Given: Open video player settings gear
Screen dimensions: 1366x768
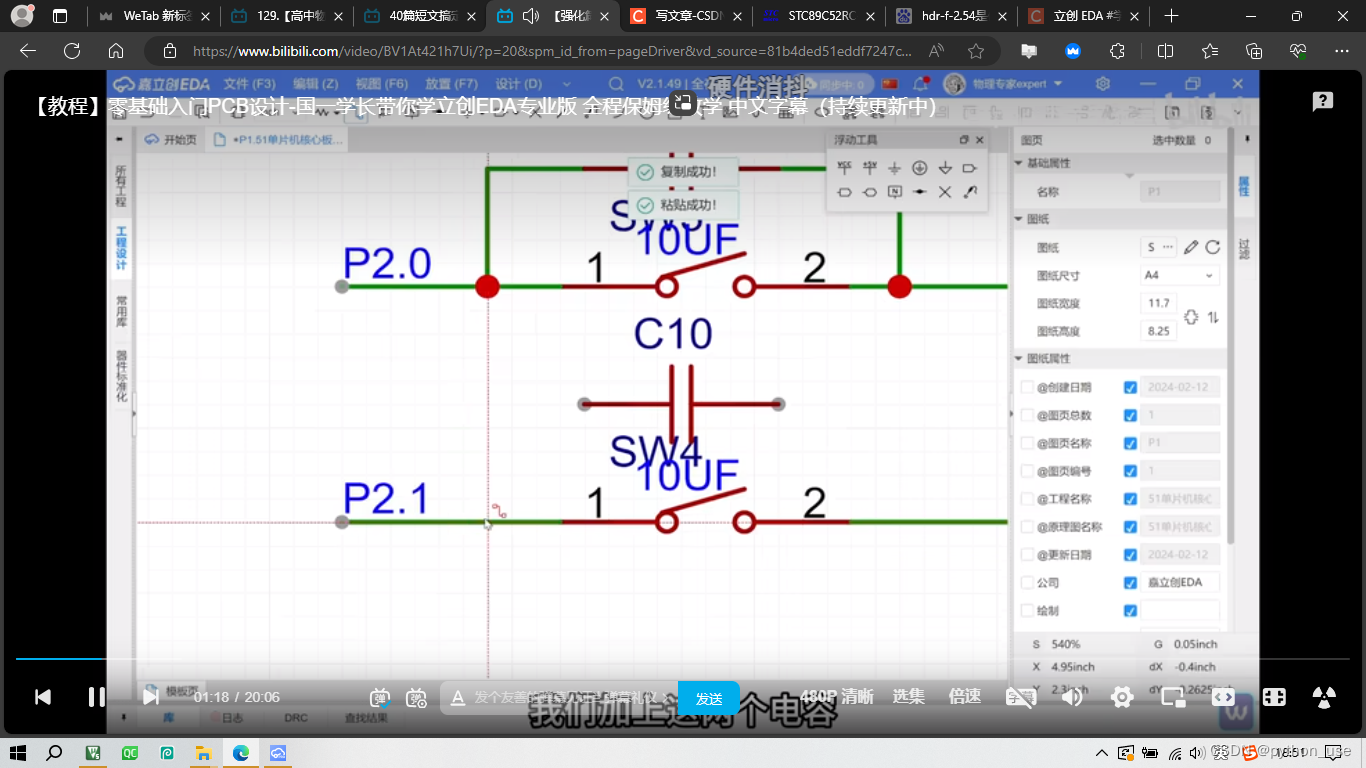Looking at the screenshot, I should (1122, 697).
